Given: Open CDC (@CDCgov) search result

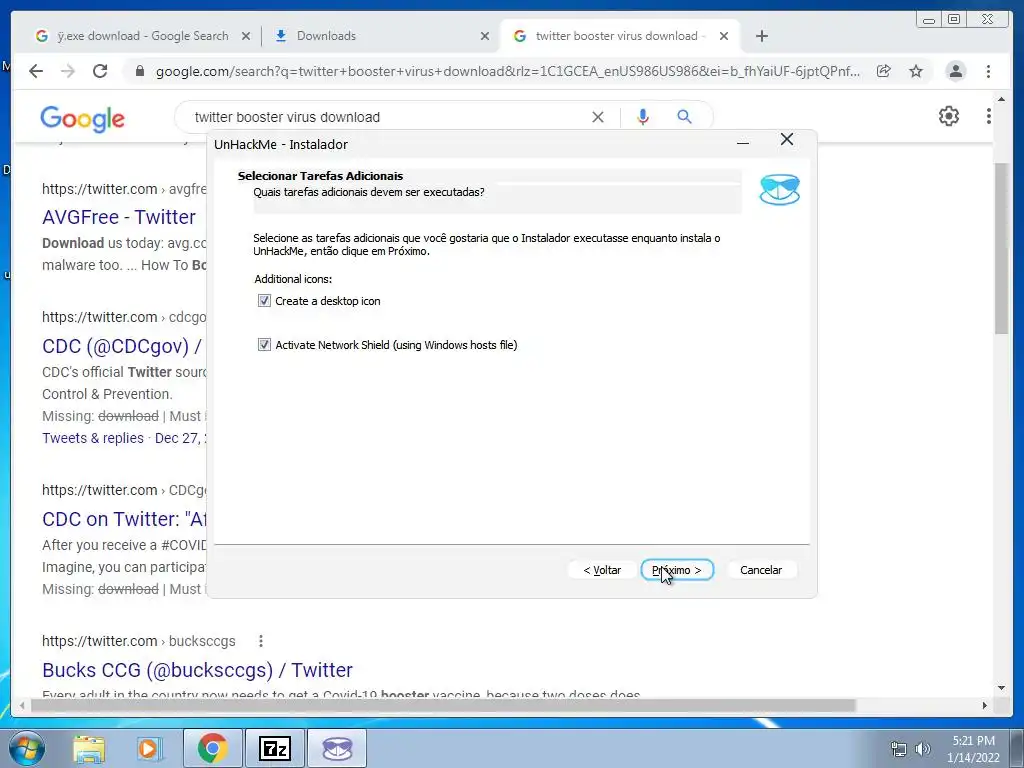Looking at the screenshot, I should click(x=122, y=346).
